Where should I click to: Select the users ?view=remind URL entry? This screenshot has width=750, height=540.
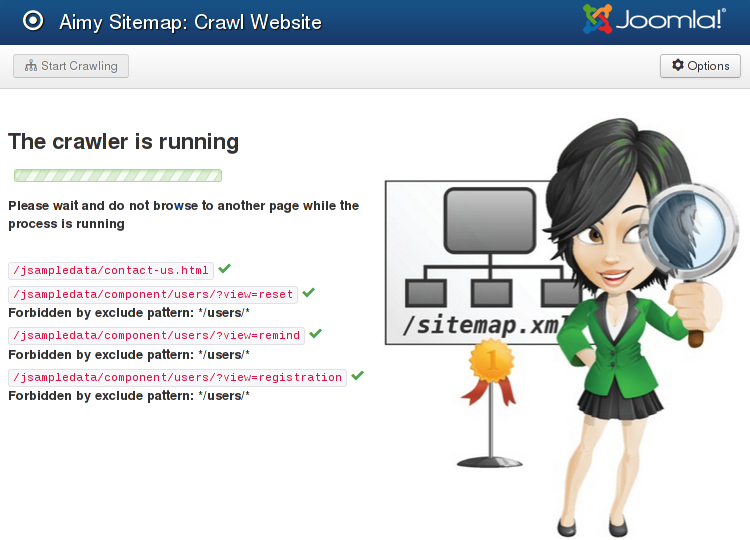[x=156, y=336]
